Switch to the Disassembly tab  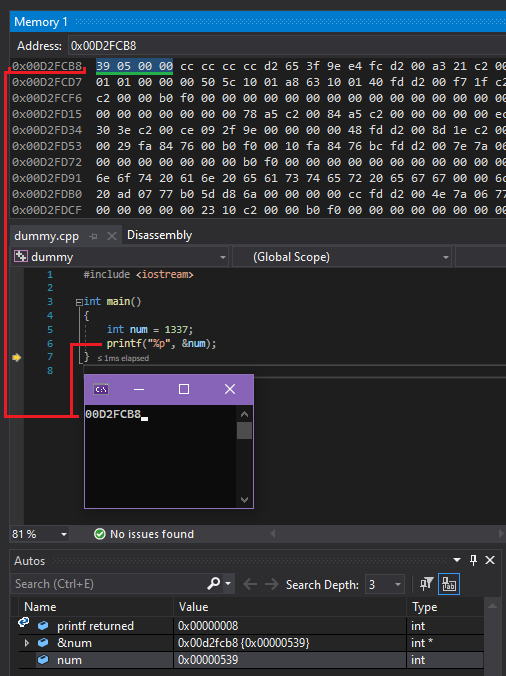coord(159,235)
